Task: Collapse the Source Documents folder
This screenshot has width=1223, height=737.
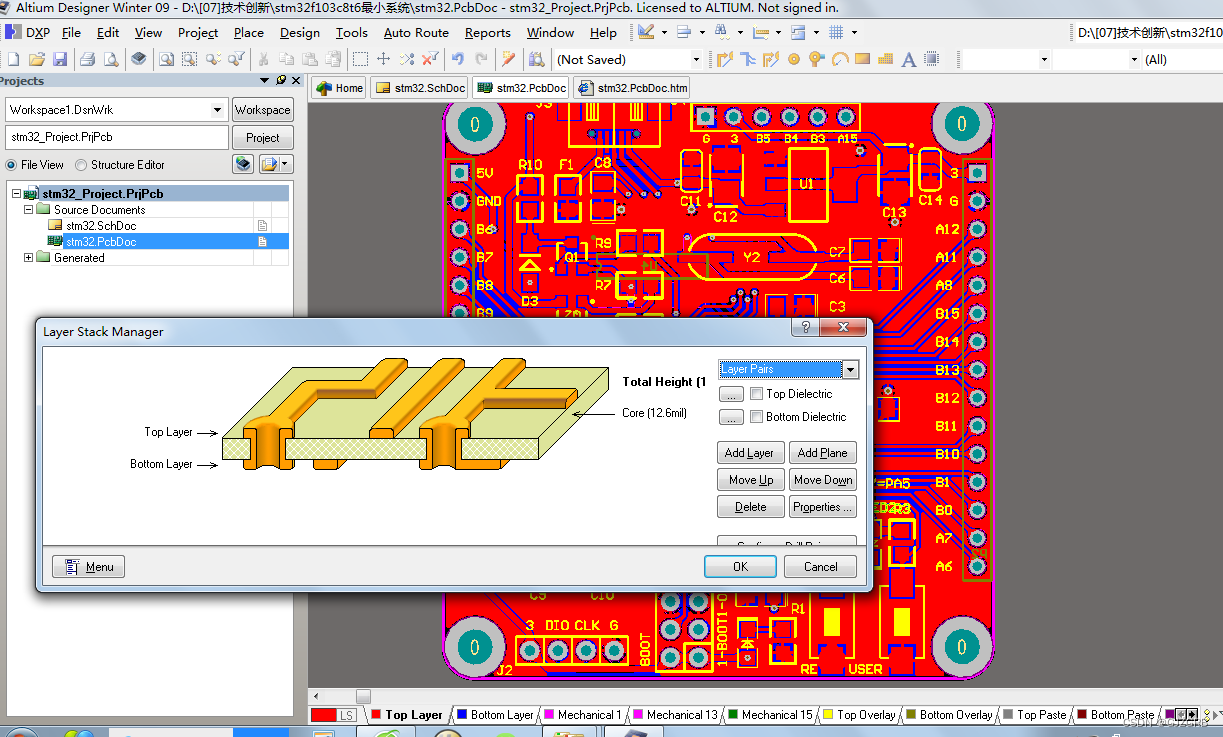Action: pyautogui.click(x=29, y=210)
